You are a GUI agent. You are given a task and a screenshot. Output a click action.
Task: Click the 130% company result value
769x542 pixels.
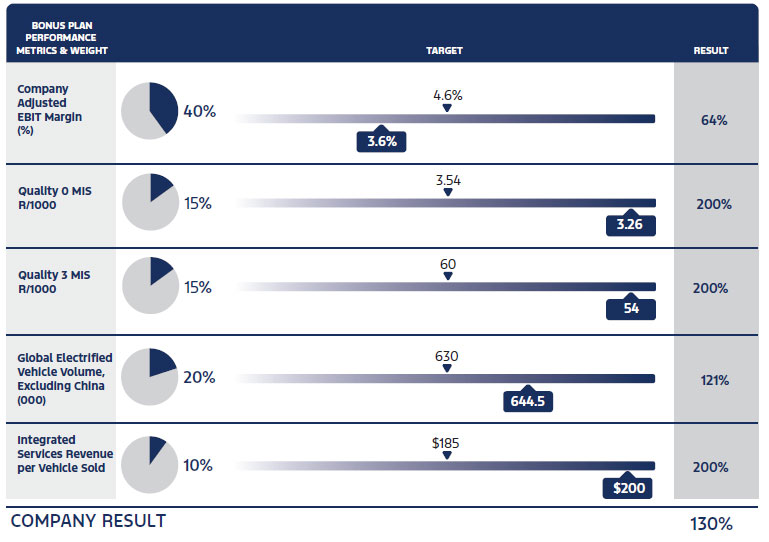tap(711, 523)
